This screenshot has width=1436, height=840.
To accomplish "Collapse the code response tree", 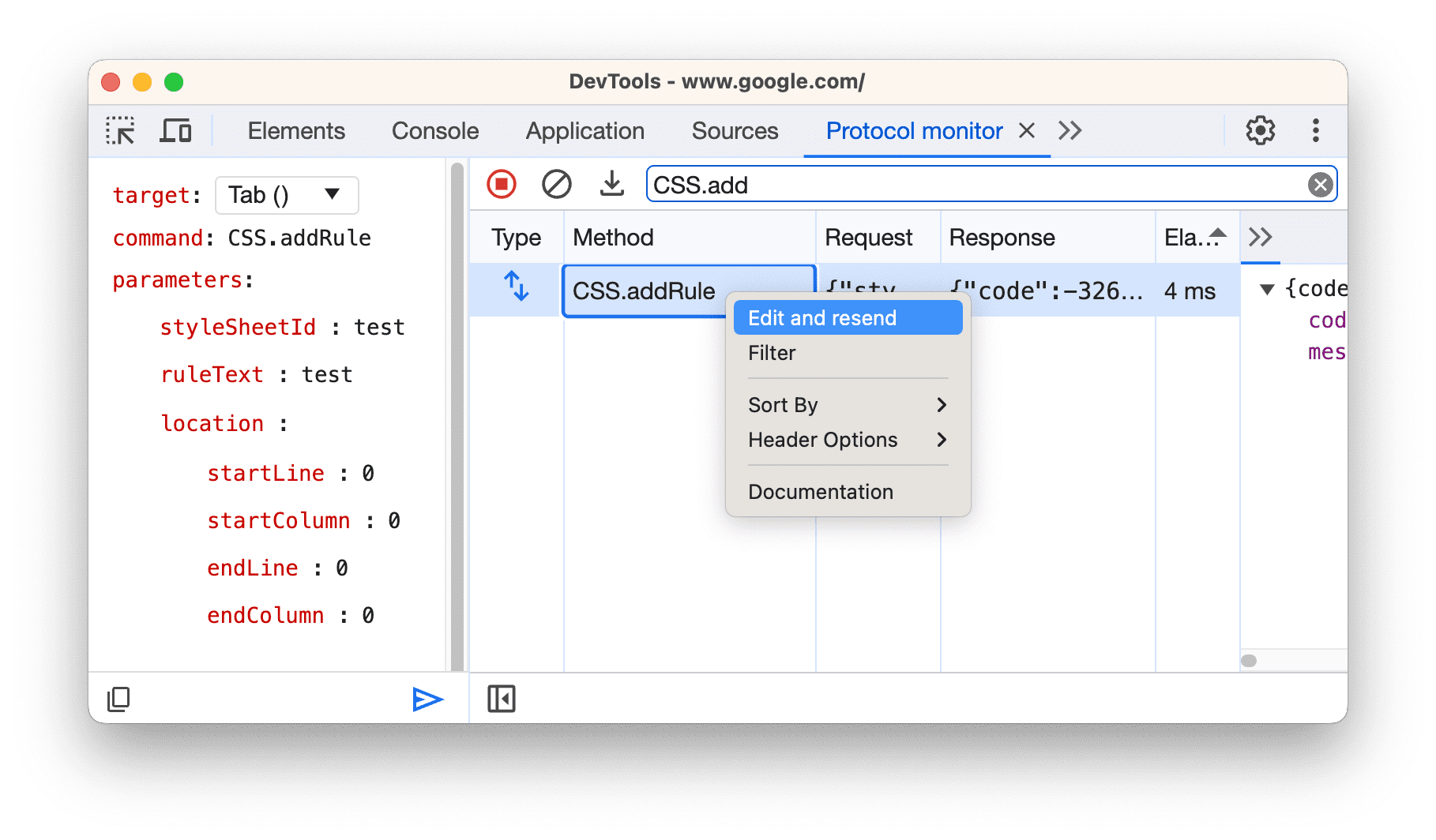I will [x=1268, y=289].
